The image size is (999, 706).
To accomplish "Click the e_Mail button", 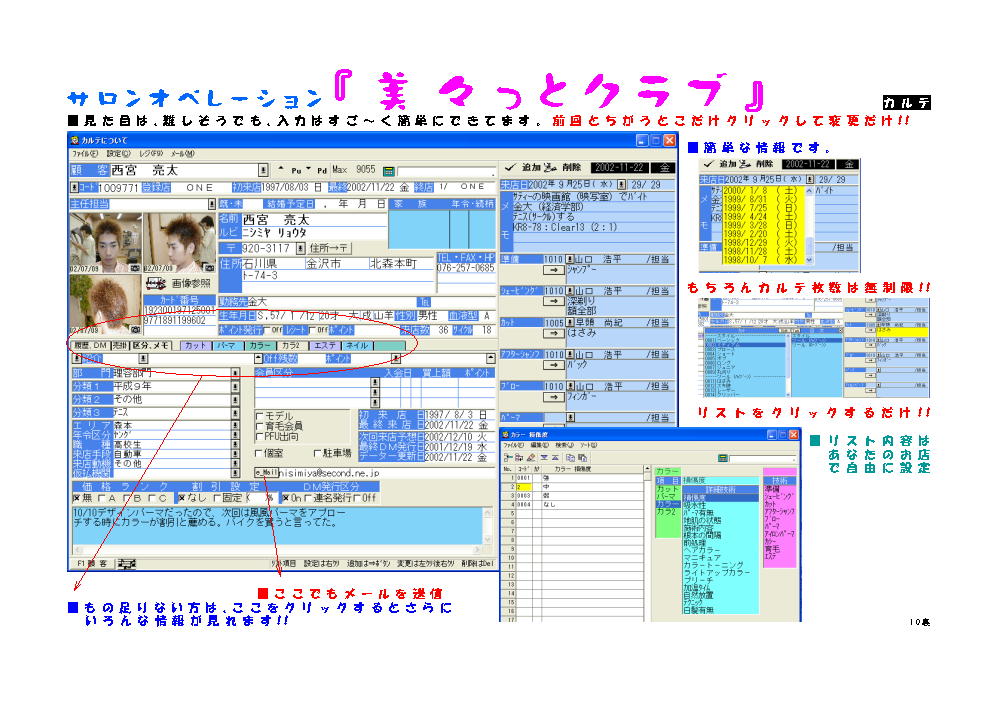I will point(266,473).
